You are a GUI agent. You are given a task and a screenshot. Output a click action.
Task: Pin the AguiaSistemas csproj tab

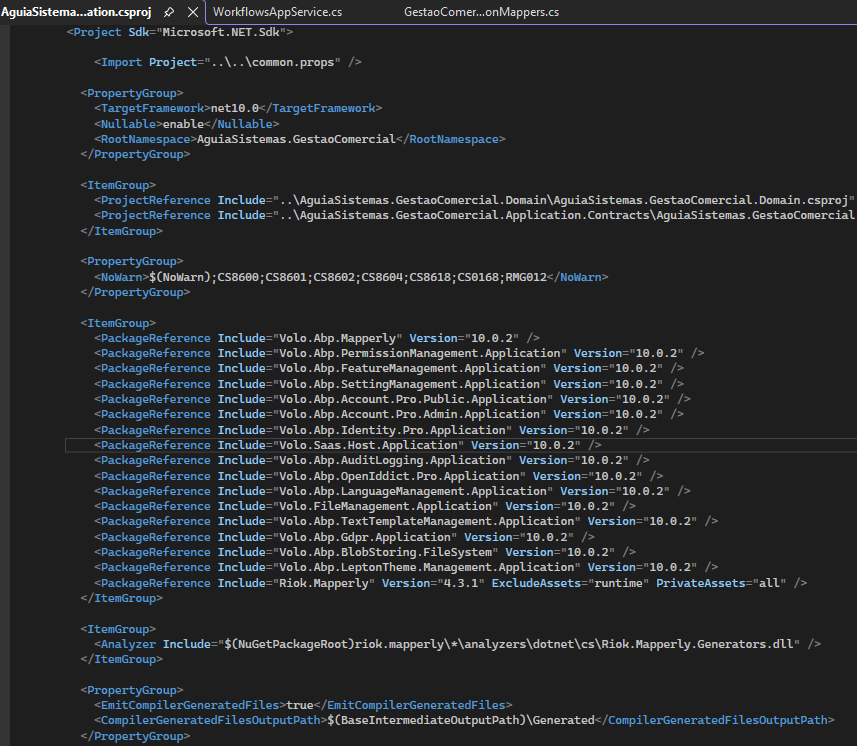pyautogui.click(x=169, y=12)
